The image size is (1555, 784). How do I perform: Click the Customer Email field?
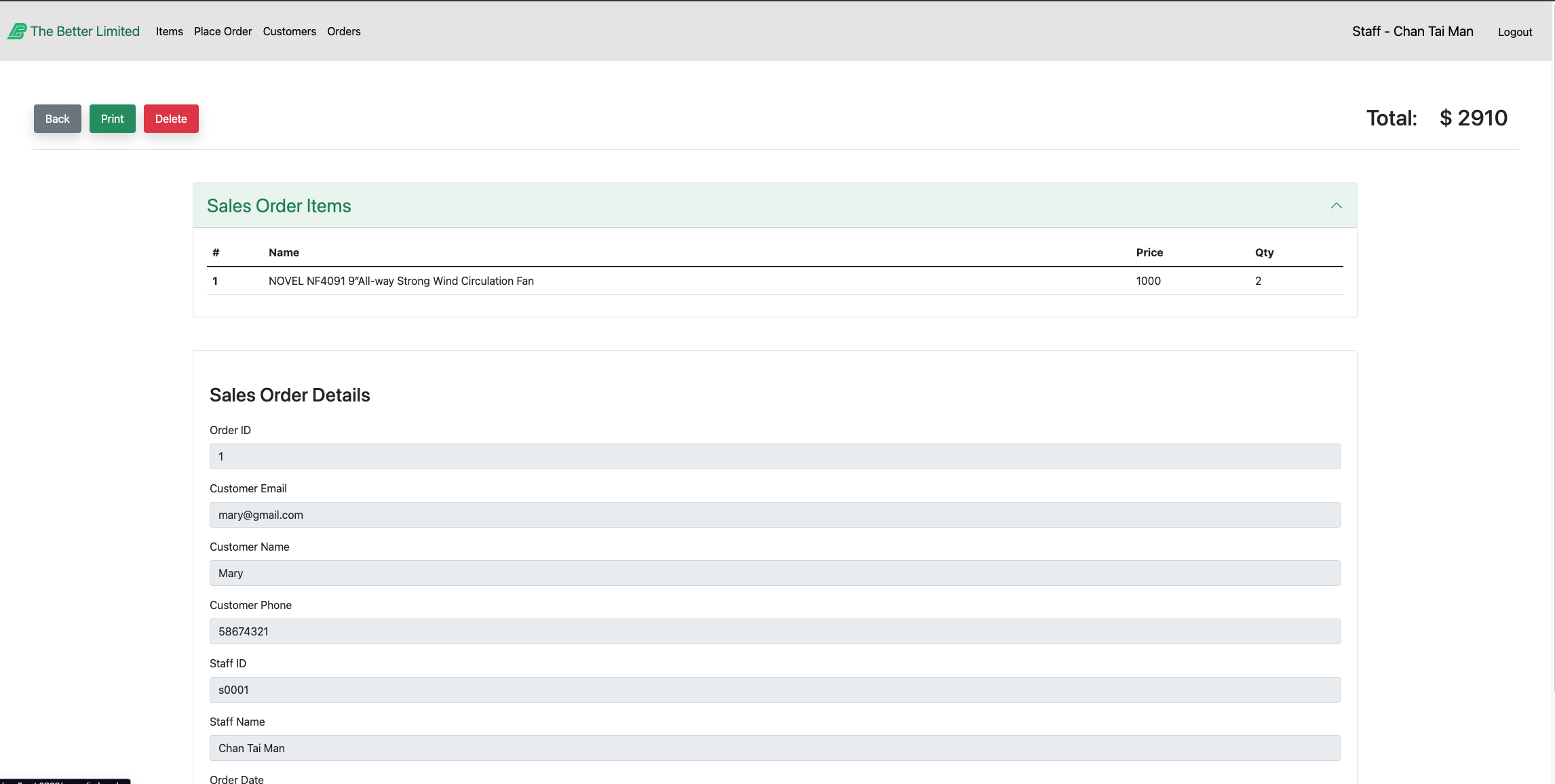coord(774,515)
